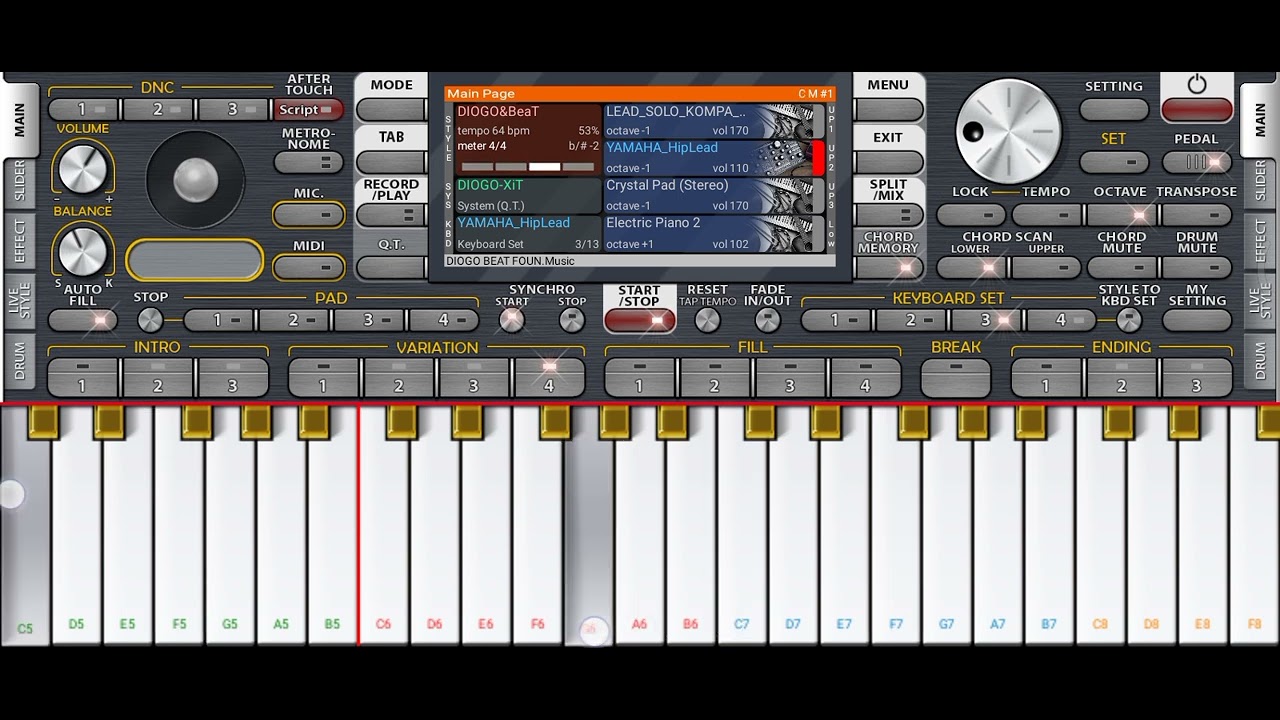Open the Setting button
The height and width of the screenshot is (720, 1280).
[1114, 110]
